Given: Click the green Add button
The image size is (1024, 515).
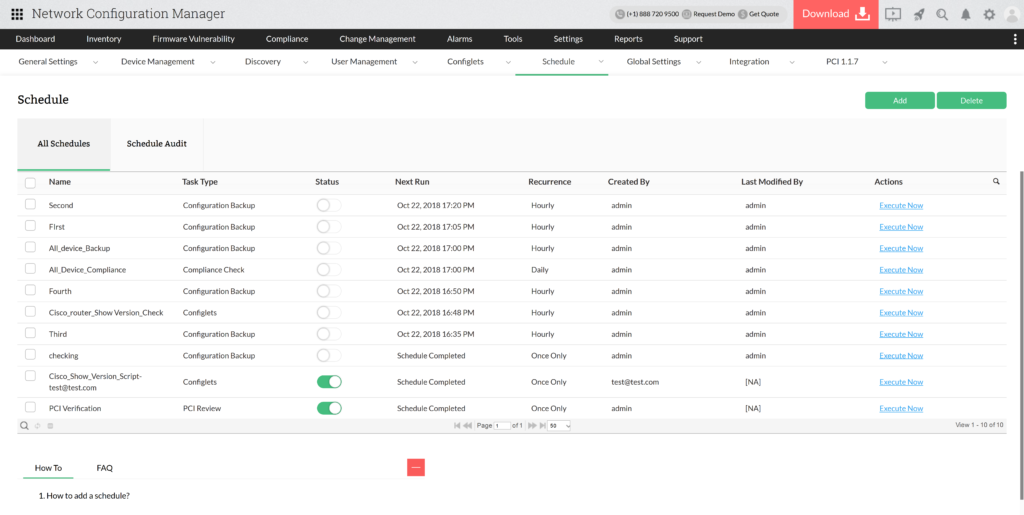Looking at the screenshot, I should coord(899,100).
